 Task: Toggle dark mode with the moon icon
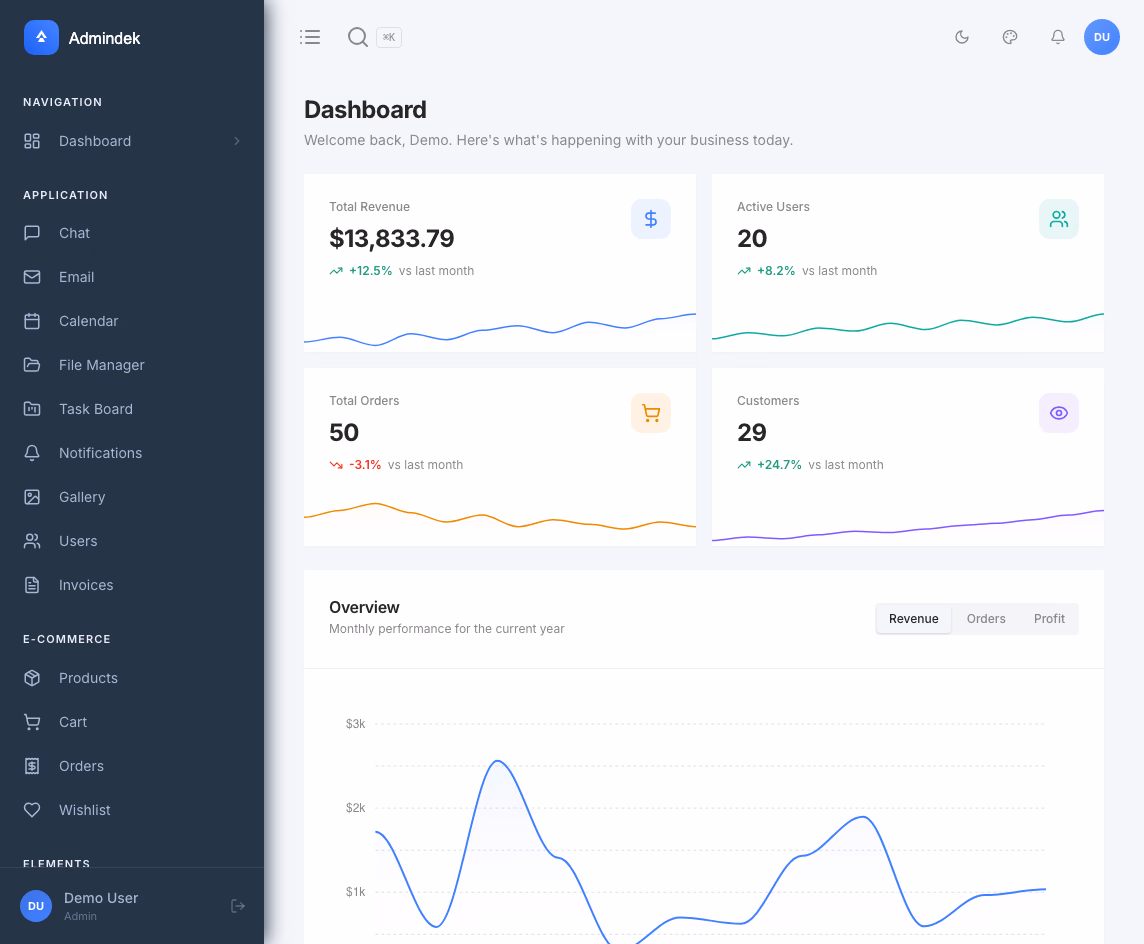(961, 37)
